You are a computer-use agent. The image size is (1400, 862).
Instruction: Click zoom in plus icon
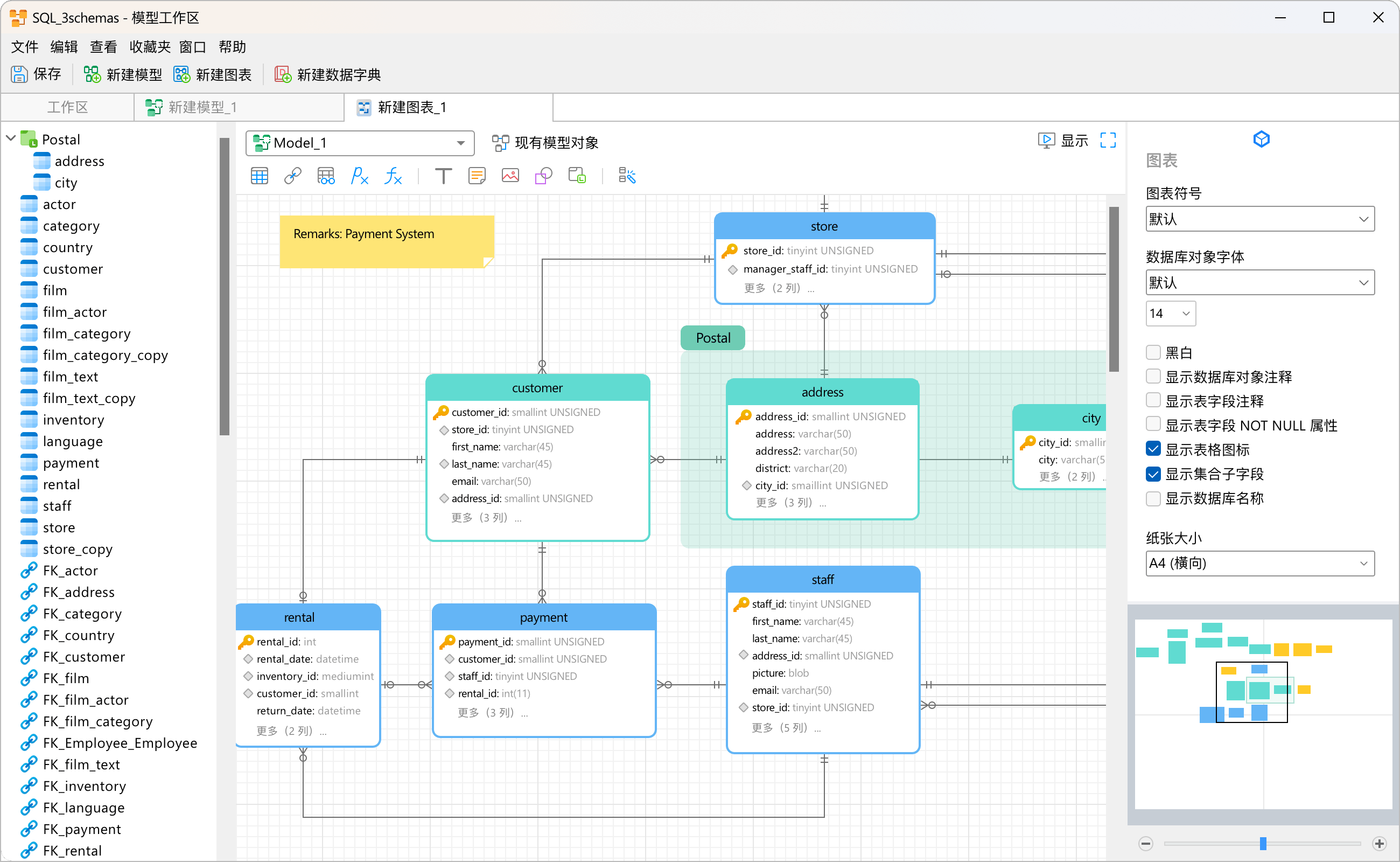pos(1380,843)
